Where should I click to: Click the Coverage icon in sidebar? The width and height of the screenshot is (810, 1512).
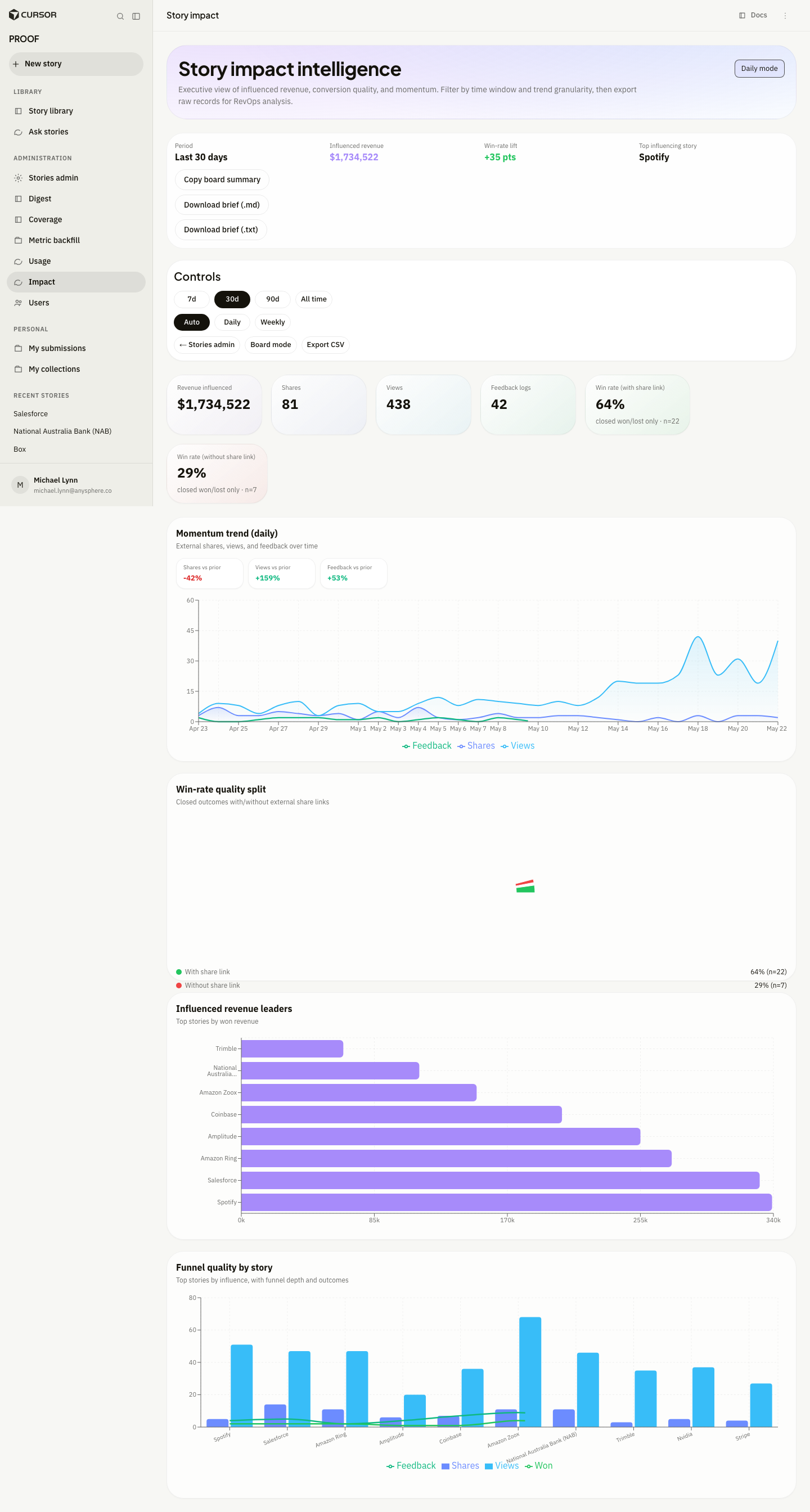tap(18, 219)
